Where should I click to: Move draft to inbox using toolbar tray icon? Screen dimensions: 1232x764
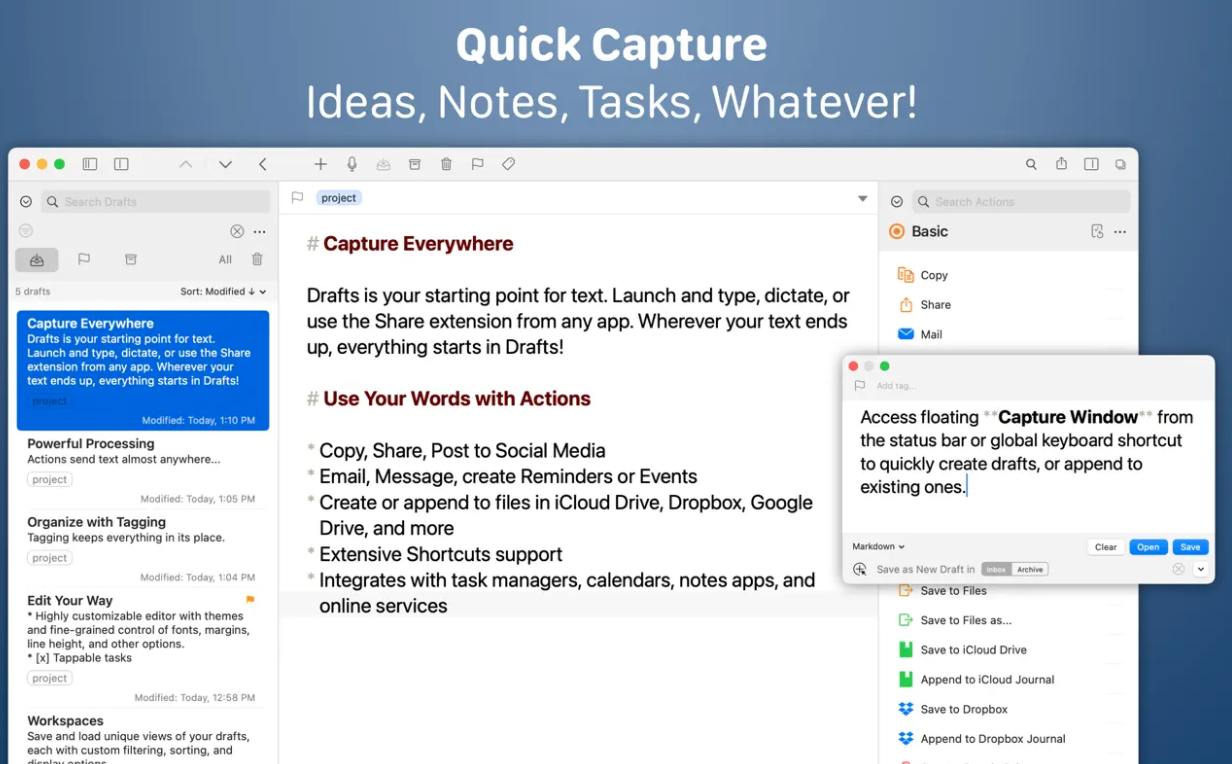[x=383, y=164]
